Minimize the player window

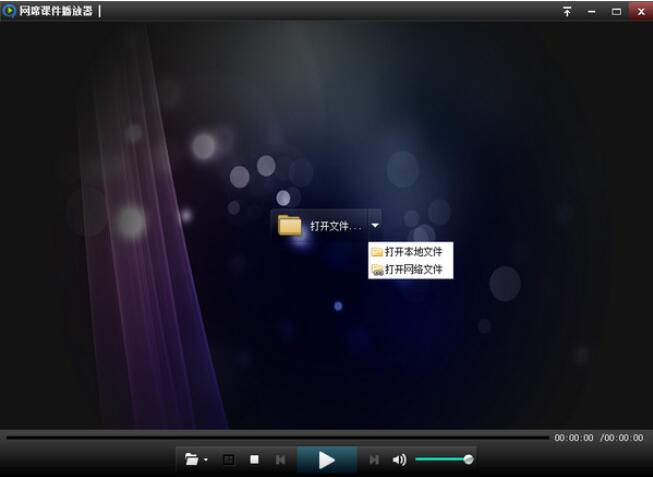coord(591,11)
